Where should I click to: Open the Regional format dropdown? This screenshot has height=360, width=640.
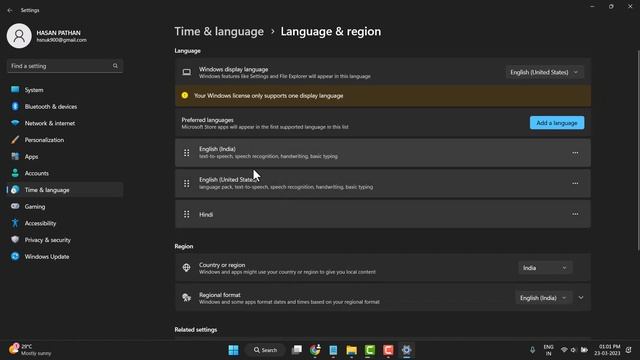543,298
